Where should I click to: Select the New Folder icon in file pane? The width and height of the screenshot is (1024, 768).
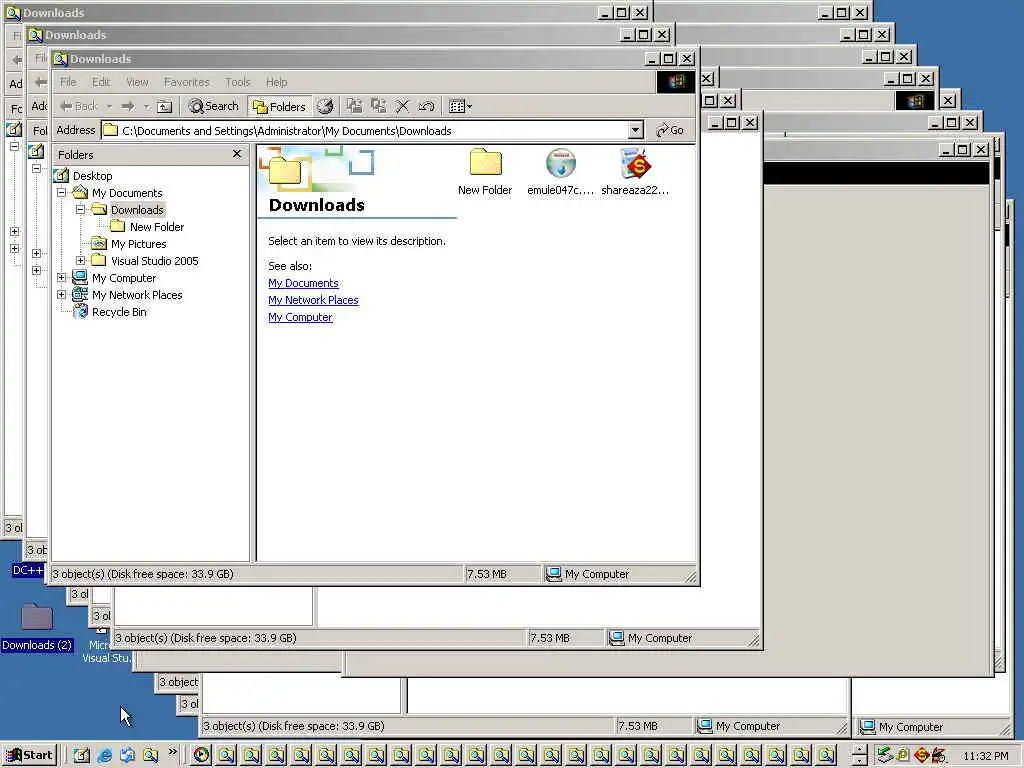pos(485,163)
